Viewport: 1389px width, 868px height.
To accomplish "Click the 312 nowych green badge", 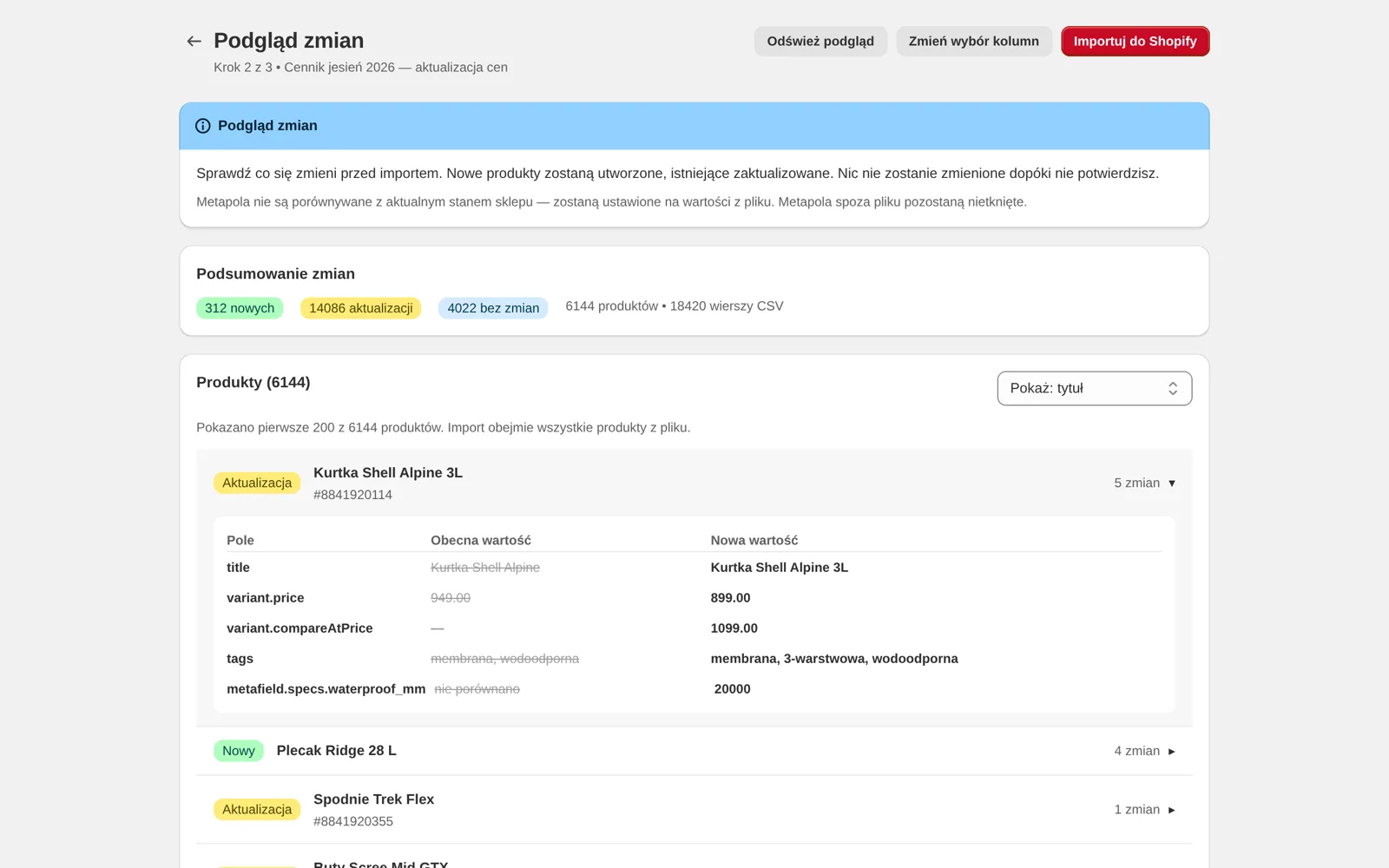I will (x=240, y=308).
